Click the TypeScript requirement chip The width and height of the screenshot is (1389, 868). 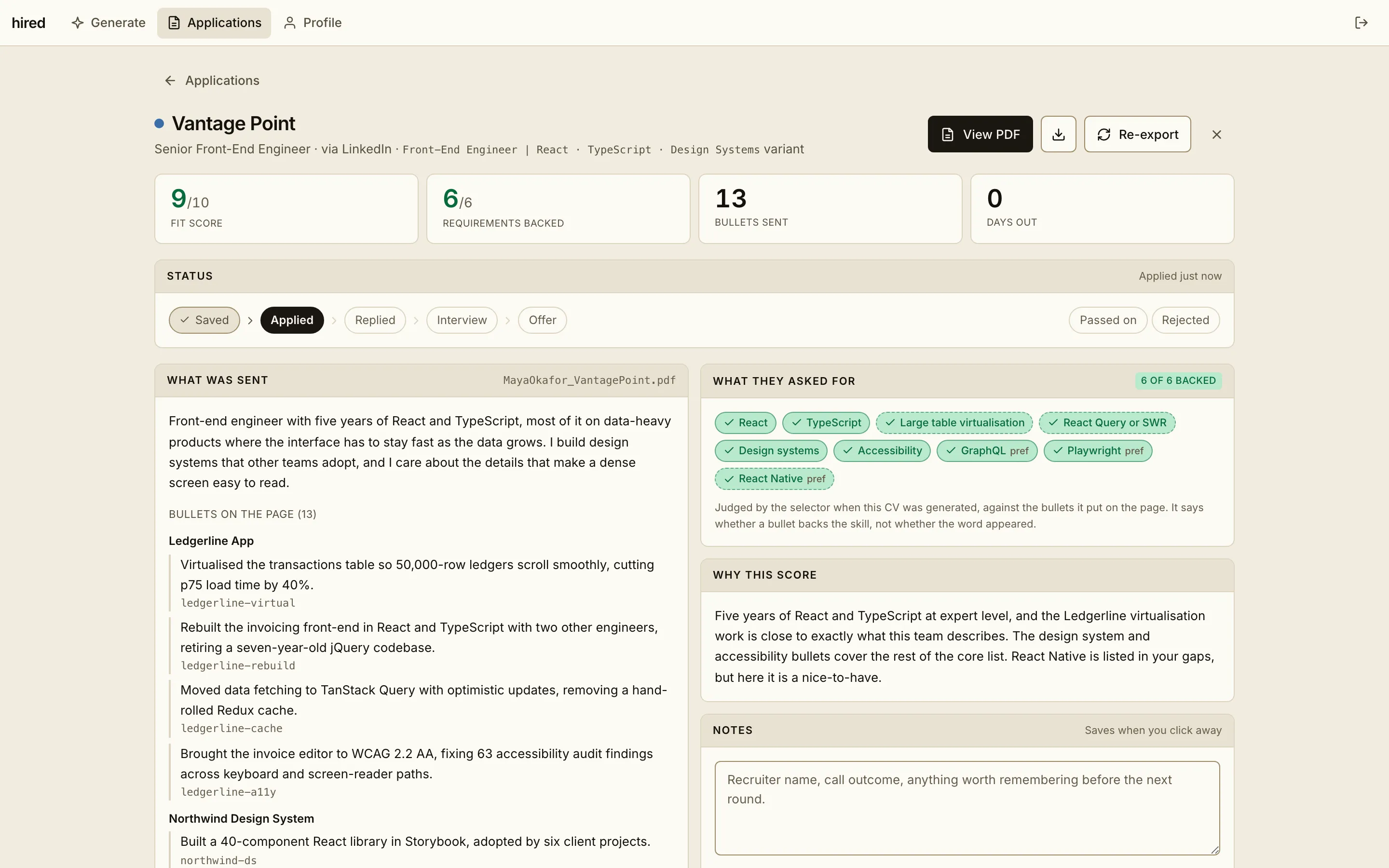825,422
